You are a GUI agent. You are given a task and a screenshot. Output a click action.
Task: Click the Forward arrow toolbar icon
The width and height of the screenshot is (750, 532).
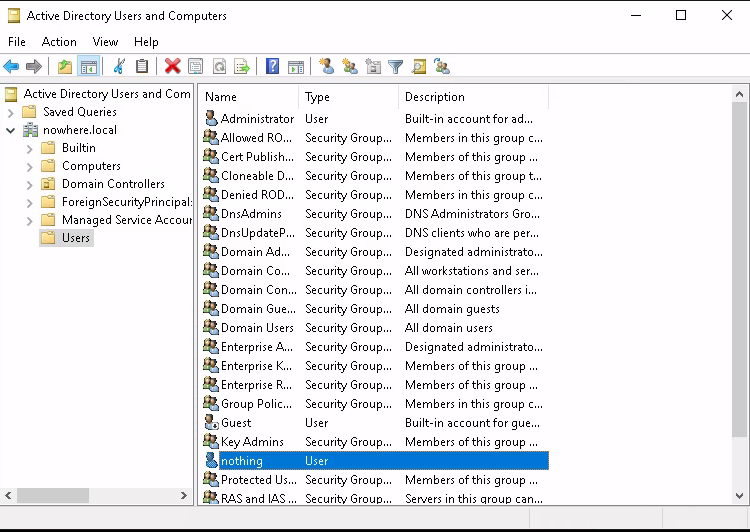tap(33, 66)
